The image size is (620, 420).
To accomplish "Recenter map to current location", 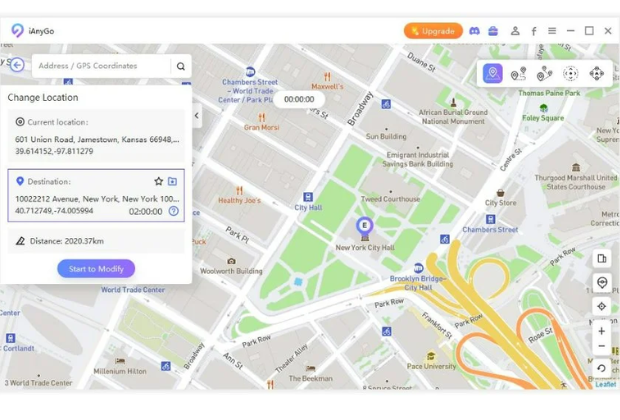I will click(602, 306).
